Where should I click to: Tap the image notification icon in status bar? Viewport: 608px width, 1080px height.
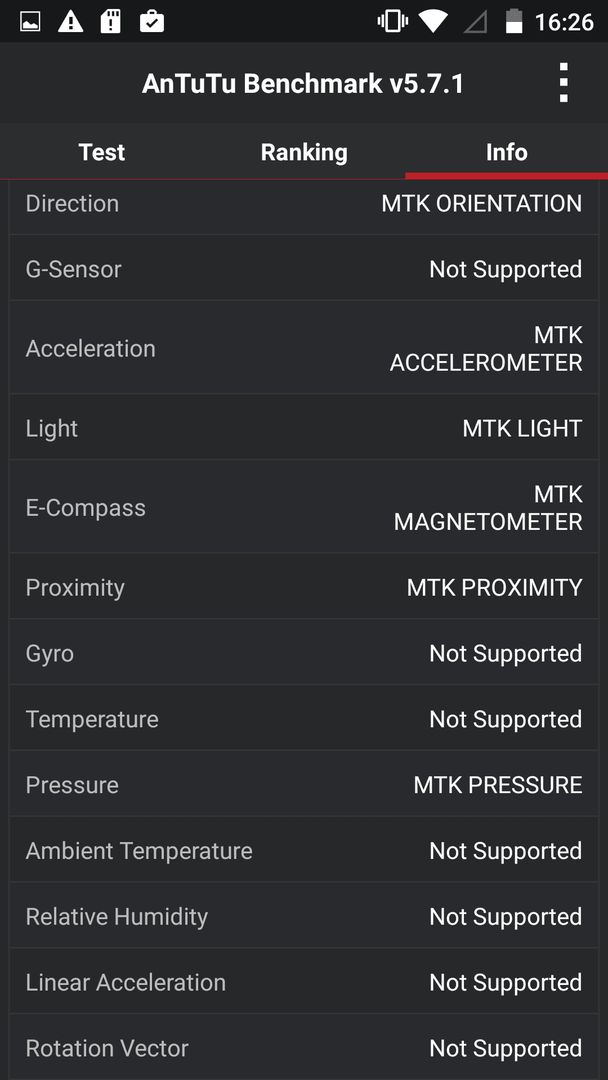coord(30,21)
